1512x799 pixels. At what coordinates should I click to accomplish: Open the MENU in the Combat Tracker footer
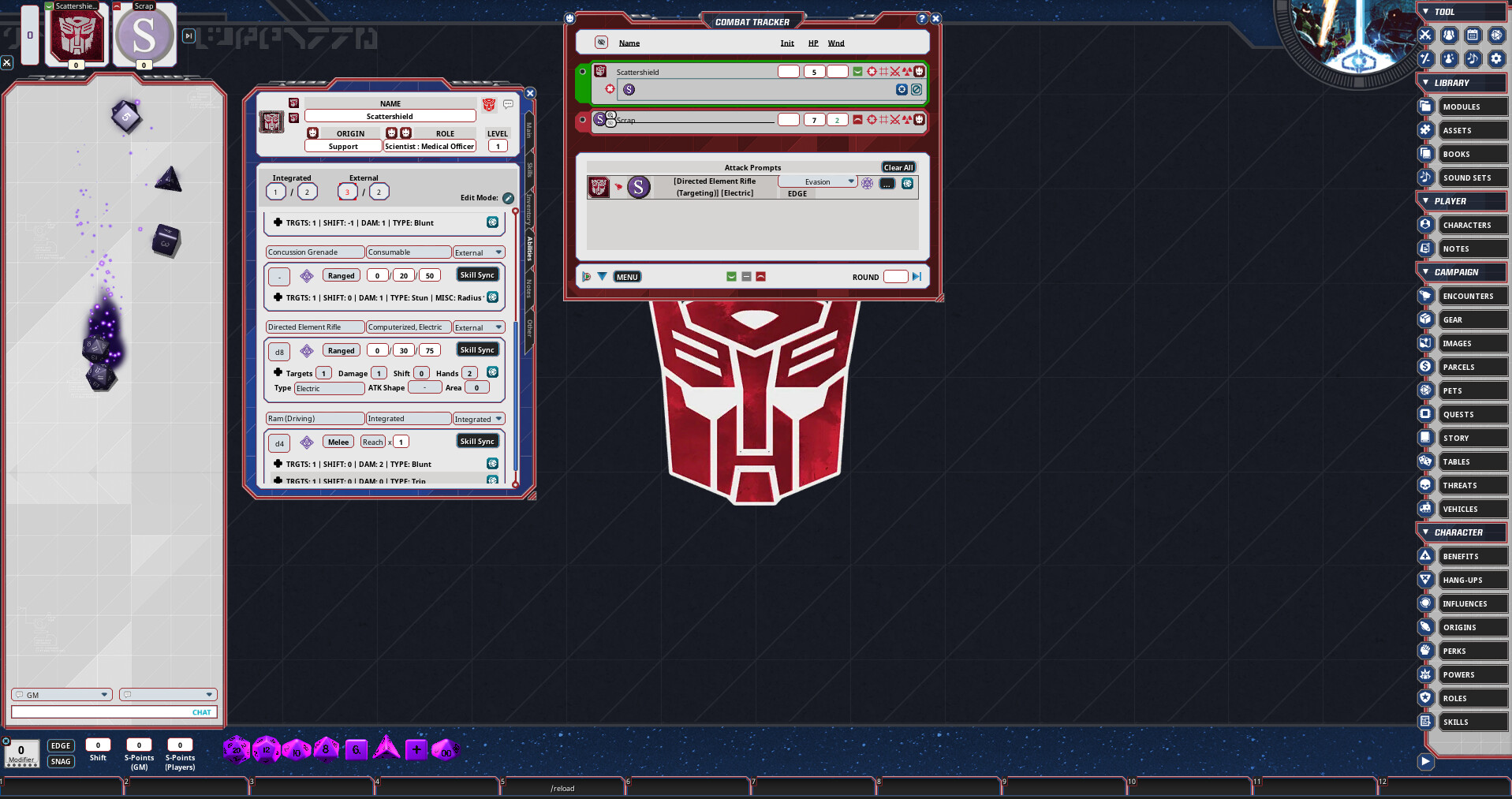coord(627,277)
